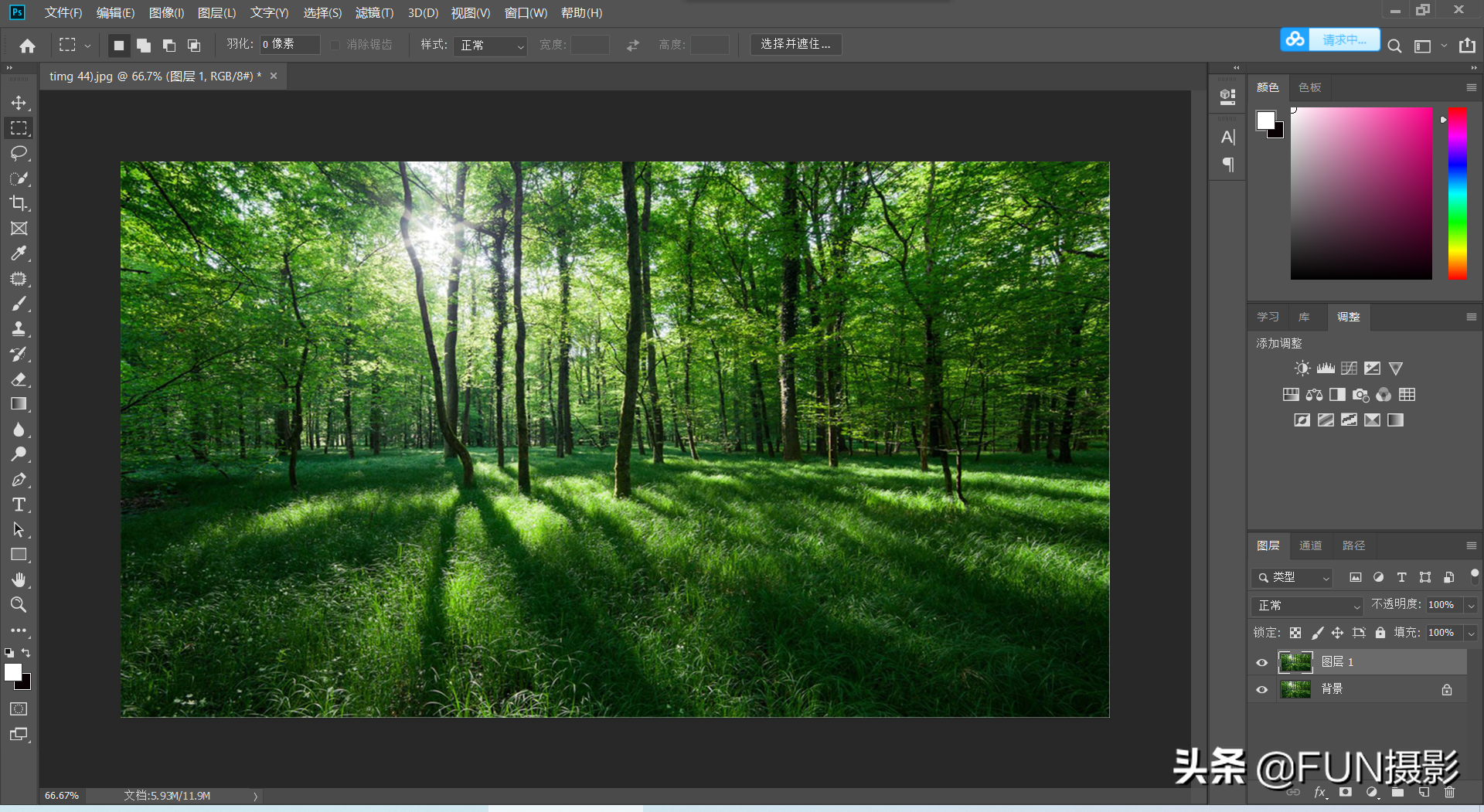Toggle the layer filter switch
The image size is (1484, 812).
[1474, 575]
